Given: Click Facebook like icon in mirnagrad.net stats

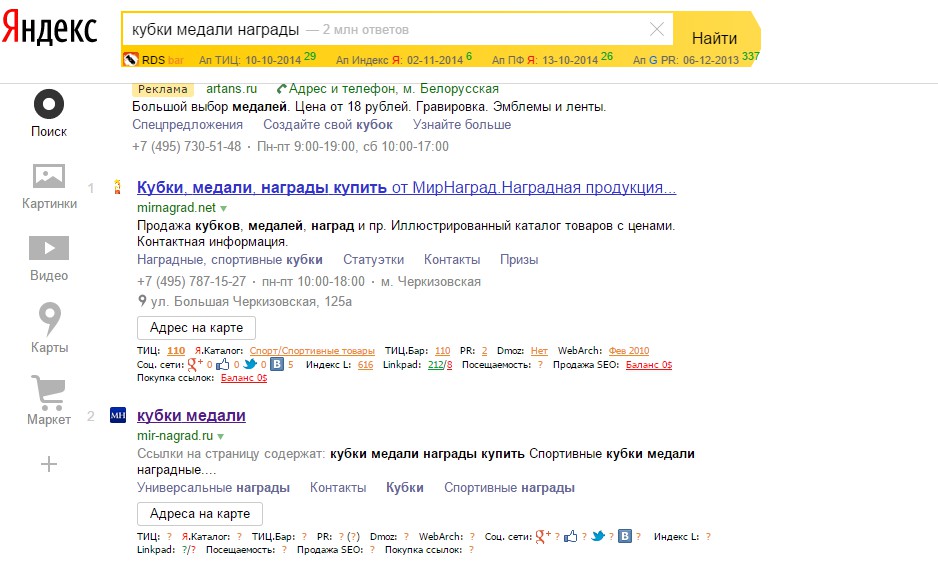Looking at the screenshot, I should [x=223, y=364].
